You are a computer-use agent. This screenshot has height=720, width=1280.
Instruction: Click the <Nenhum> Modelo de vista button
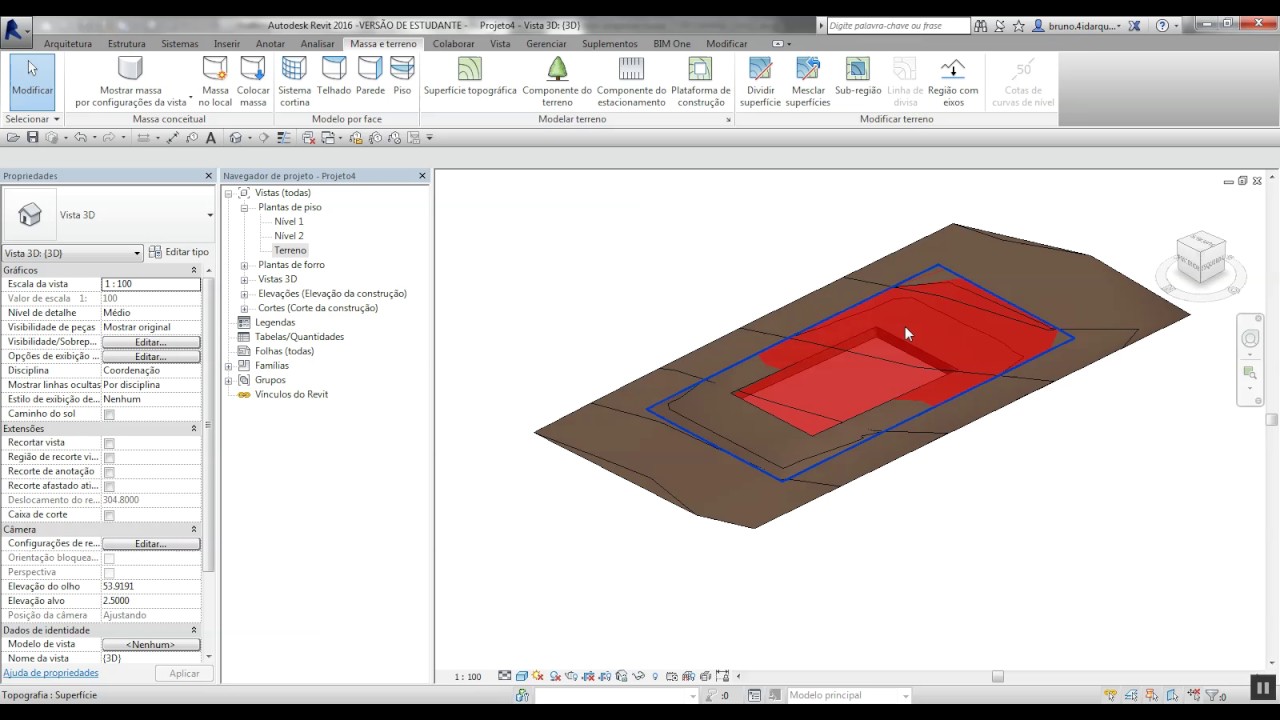(x=151, y=645)
